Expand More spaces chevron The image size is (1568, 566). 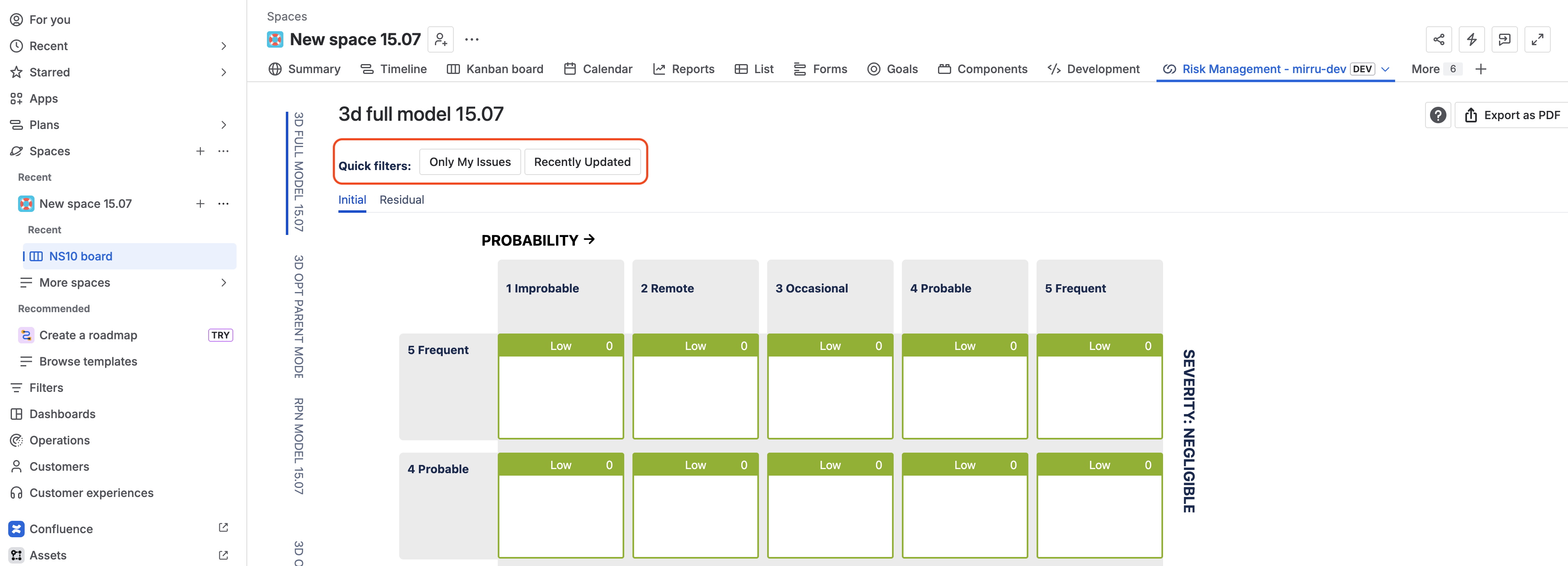[223, 283]
